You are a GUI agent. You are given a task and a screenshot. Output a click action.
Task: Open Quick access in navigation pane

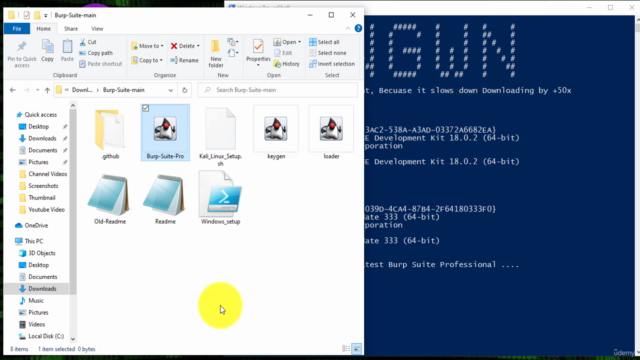40,115
